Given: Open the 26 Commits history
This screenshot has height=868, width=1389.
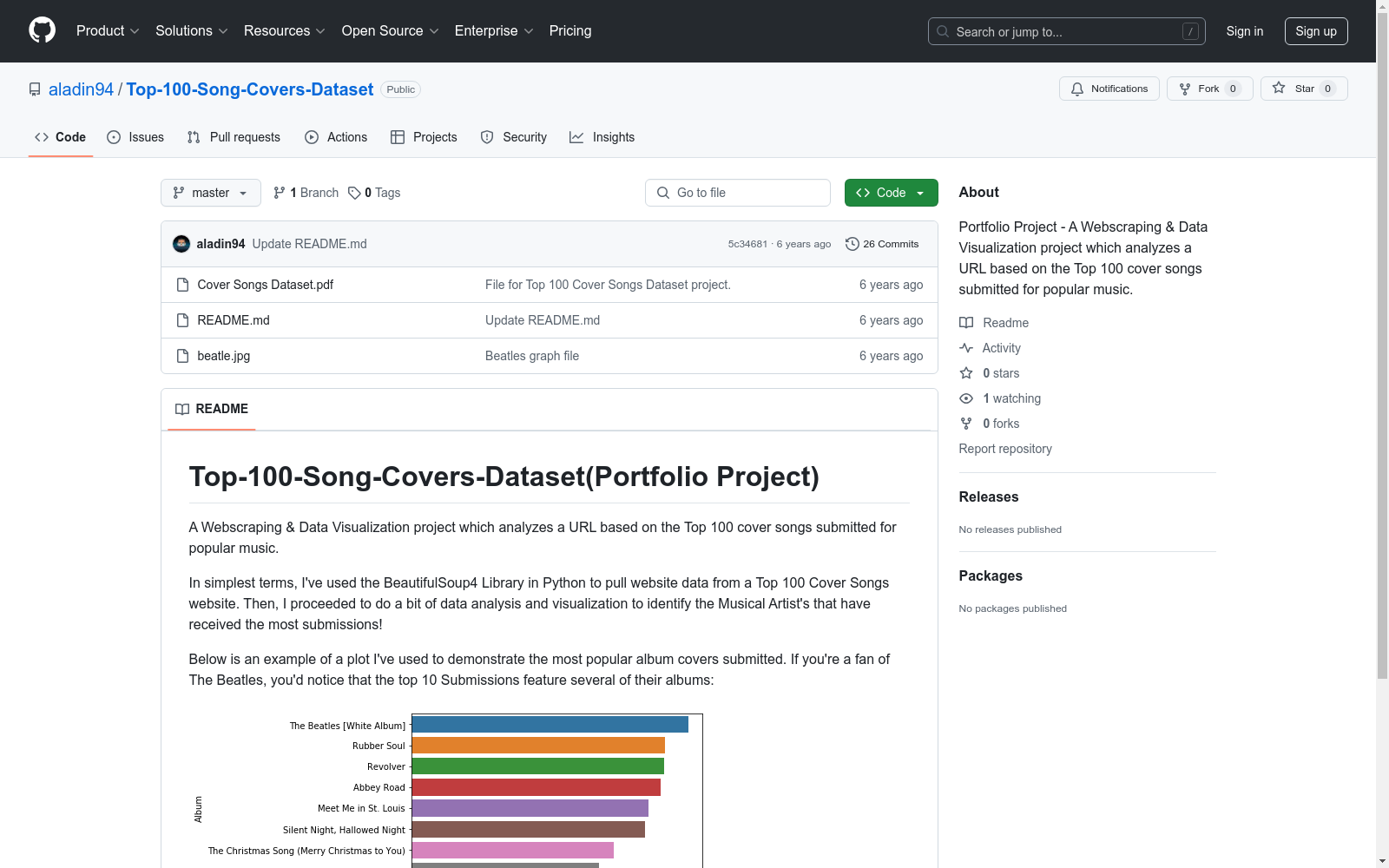Looking at the screenshot, I should coord(882,244).
